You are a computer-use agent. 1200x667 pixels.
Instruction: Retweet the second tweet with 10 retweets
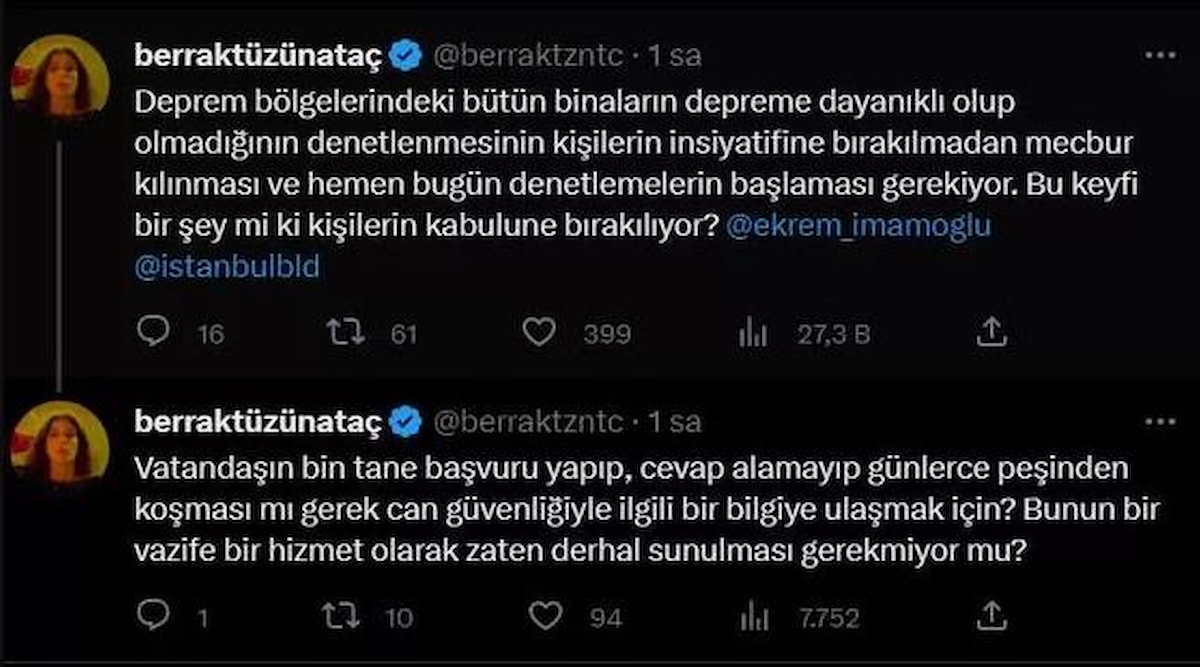(344, 616)
